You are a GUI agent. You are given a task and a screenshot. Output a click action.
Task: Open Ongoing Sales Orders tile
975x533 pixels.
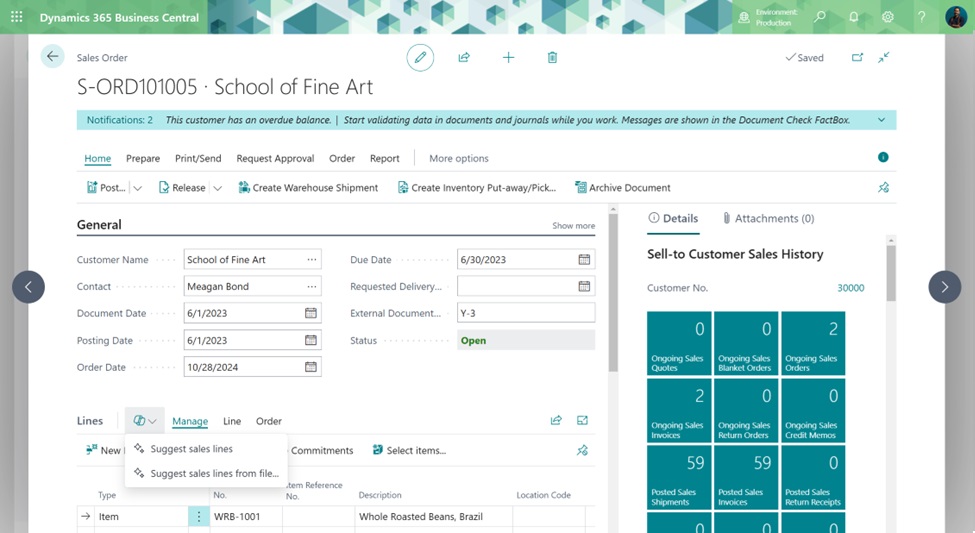tap(813, 343)
